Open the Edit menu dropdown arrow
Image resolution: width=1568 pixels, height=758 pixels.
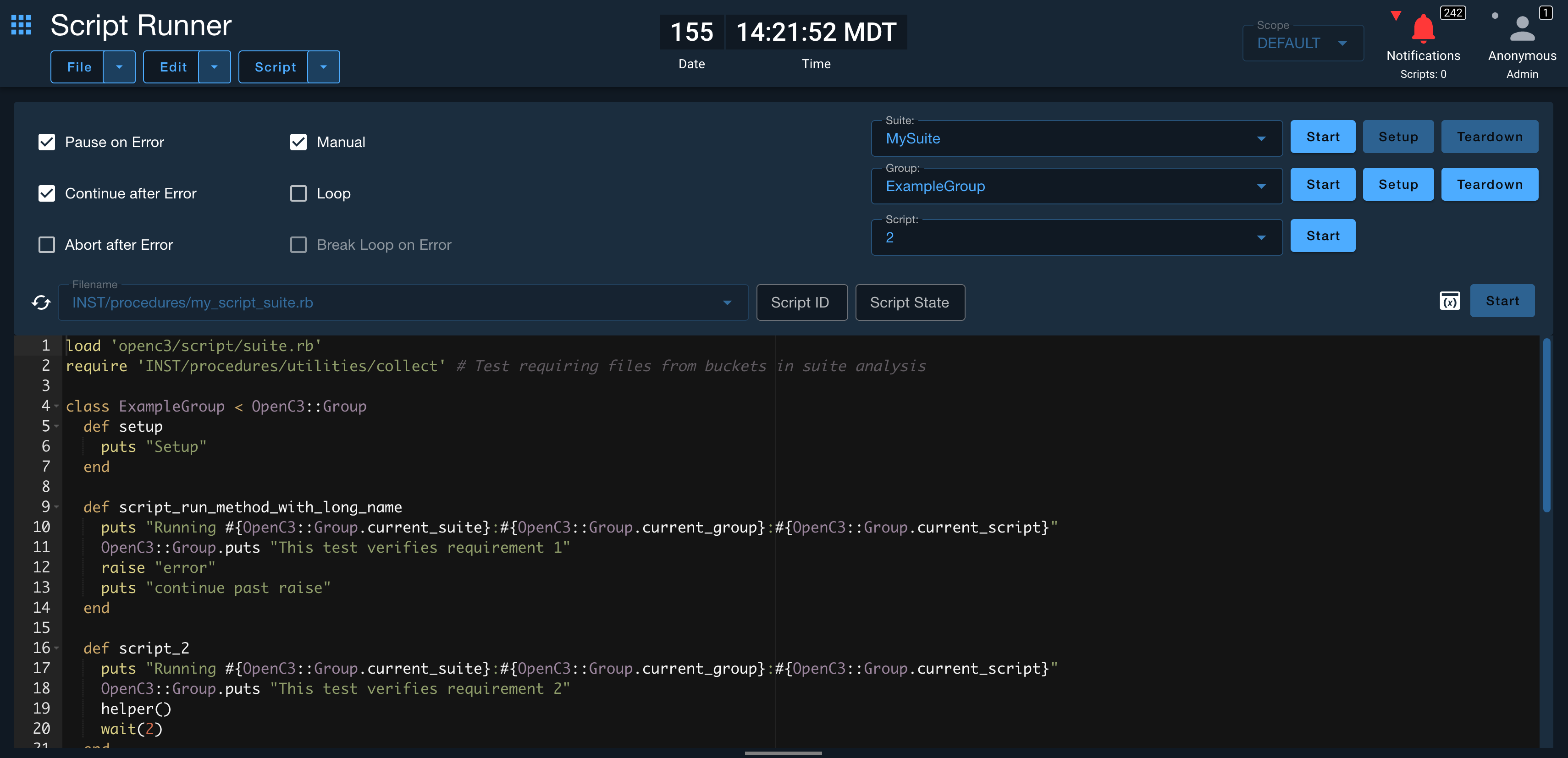pos(214,67)
